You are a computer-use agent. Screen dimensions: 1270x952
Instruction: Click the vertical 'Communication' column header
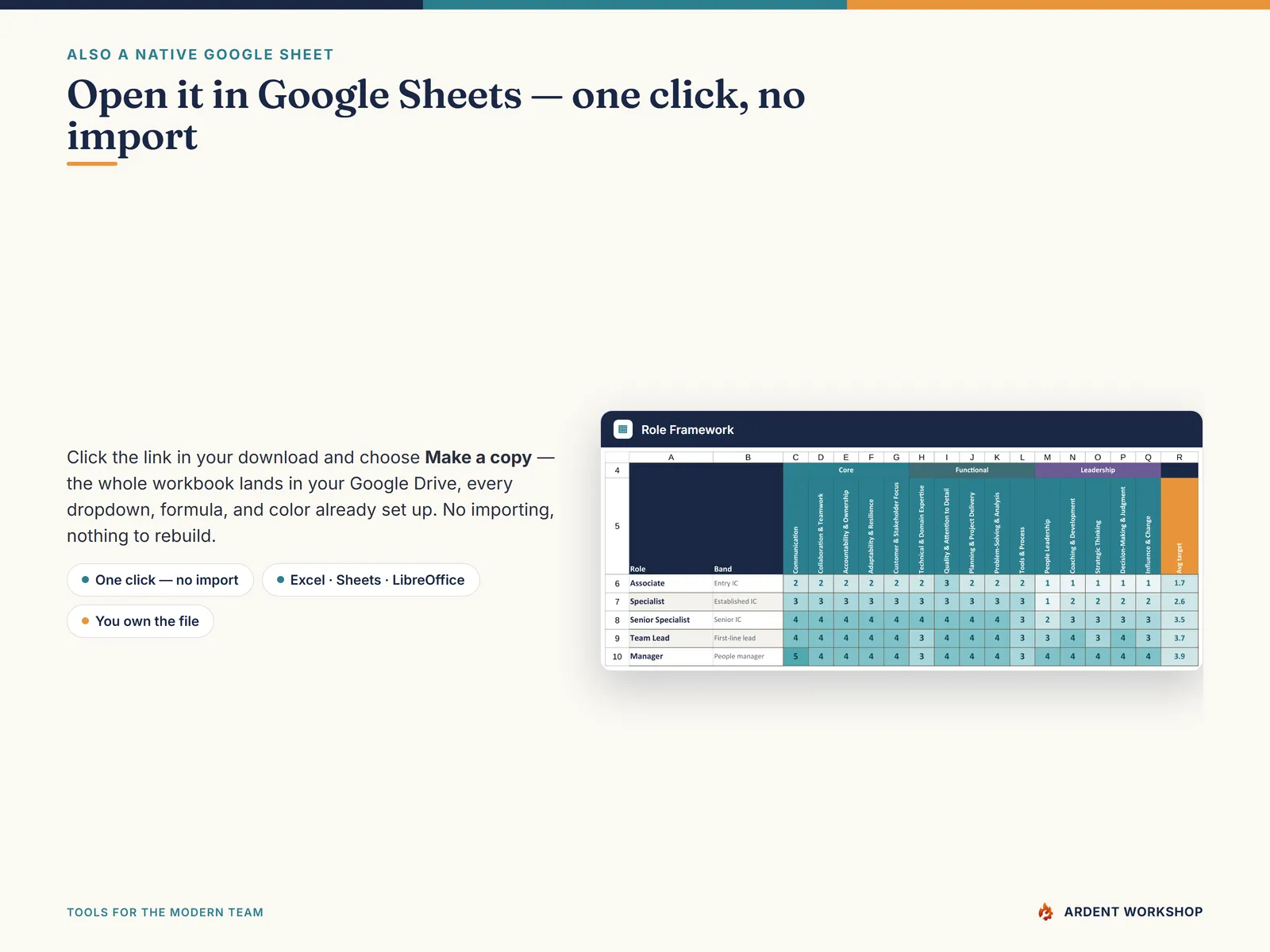(x=795, y=526)
